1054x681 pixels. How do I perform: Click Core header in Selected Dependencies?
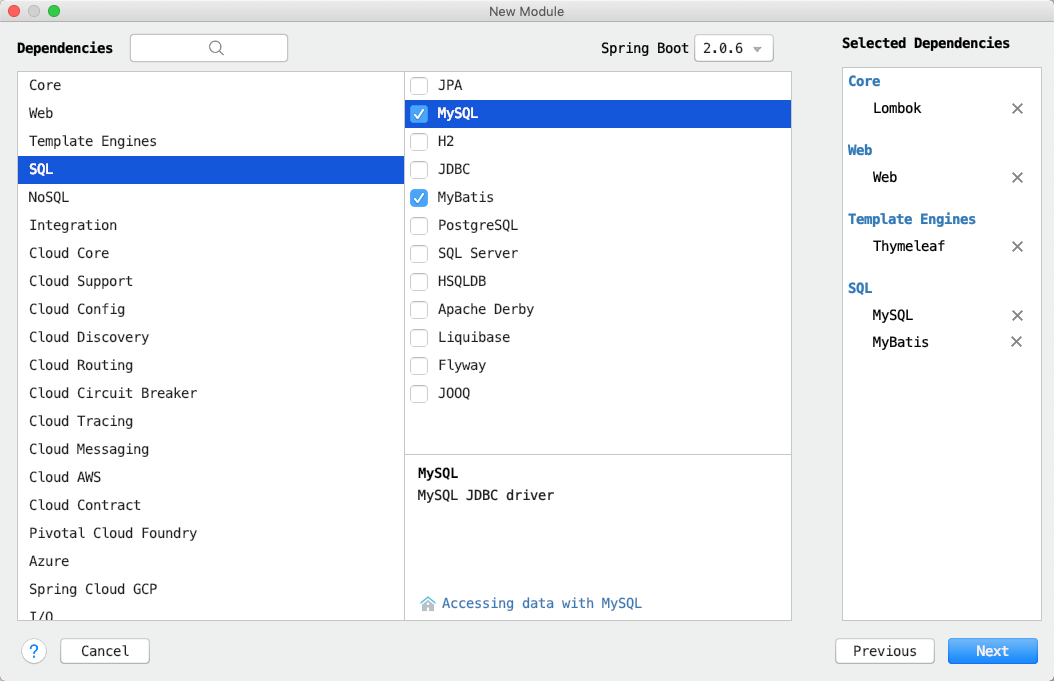pos(864,81)
